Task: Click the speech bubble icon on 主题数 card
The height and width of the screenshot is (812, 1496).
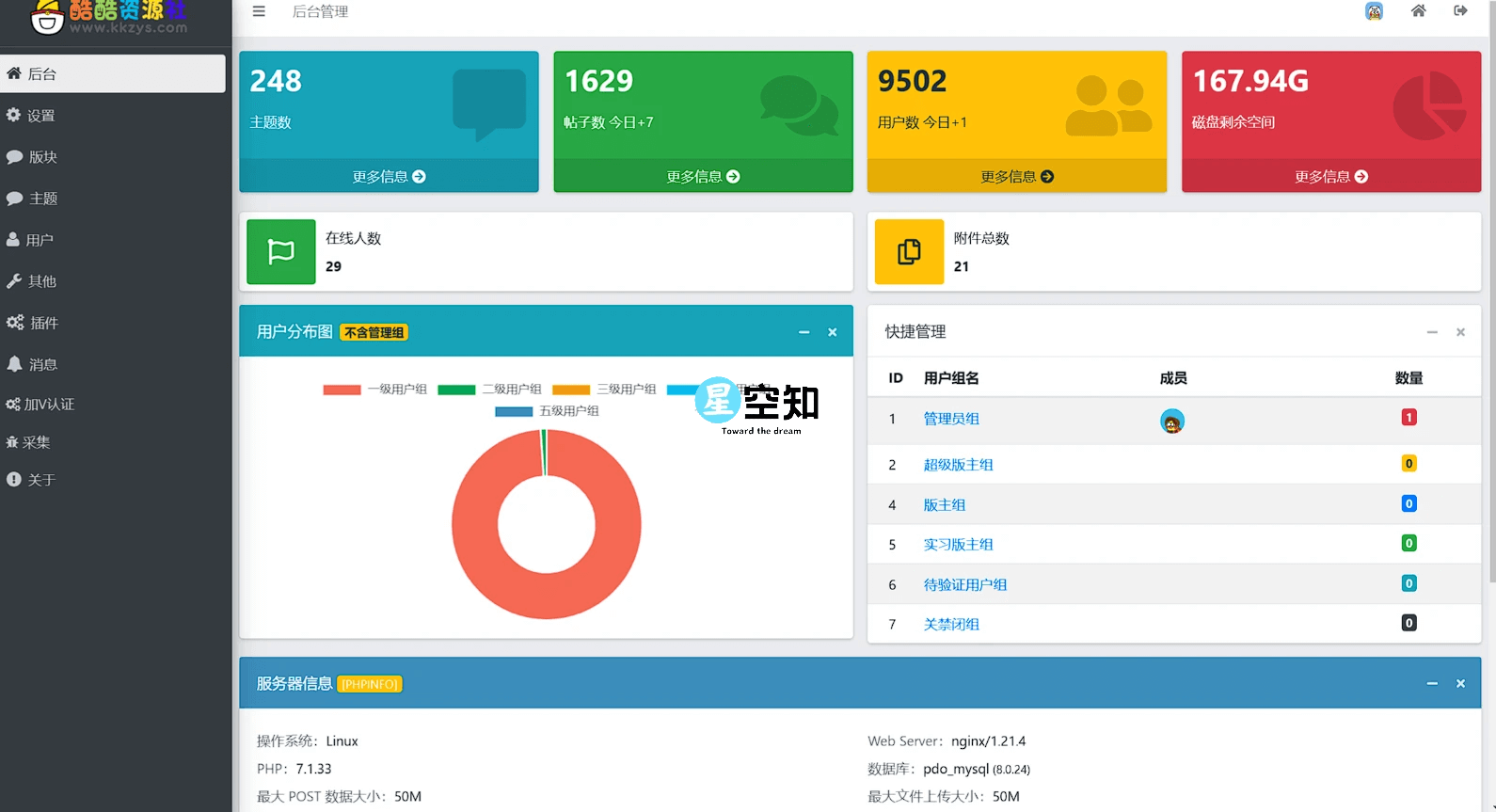Action: (489, 103)
